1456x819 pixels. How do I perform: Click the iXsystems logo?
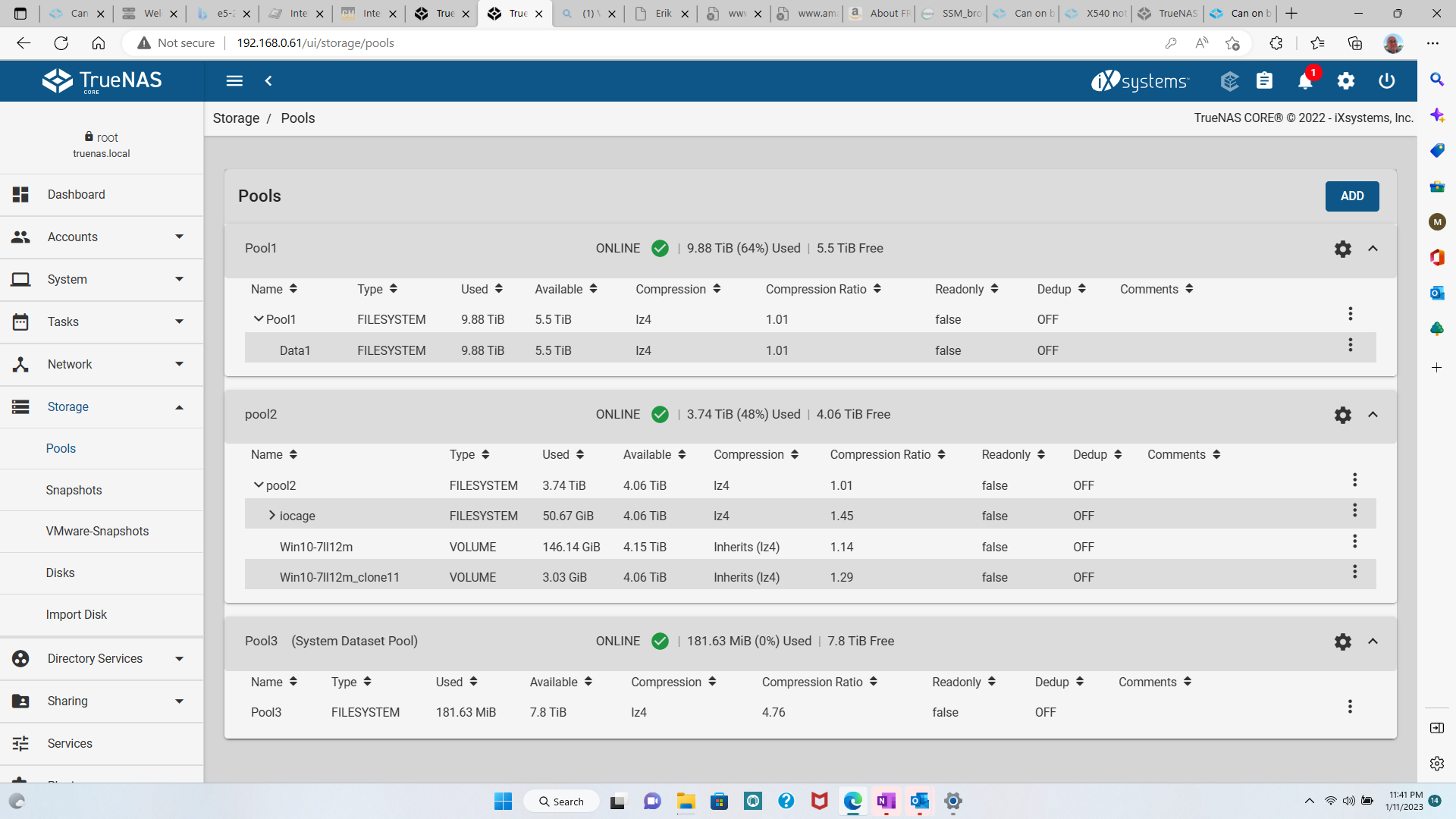pos(1140,80)
